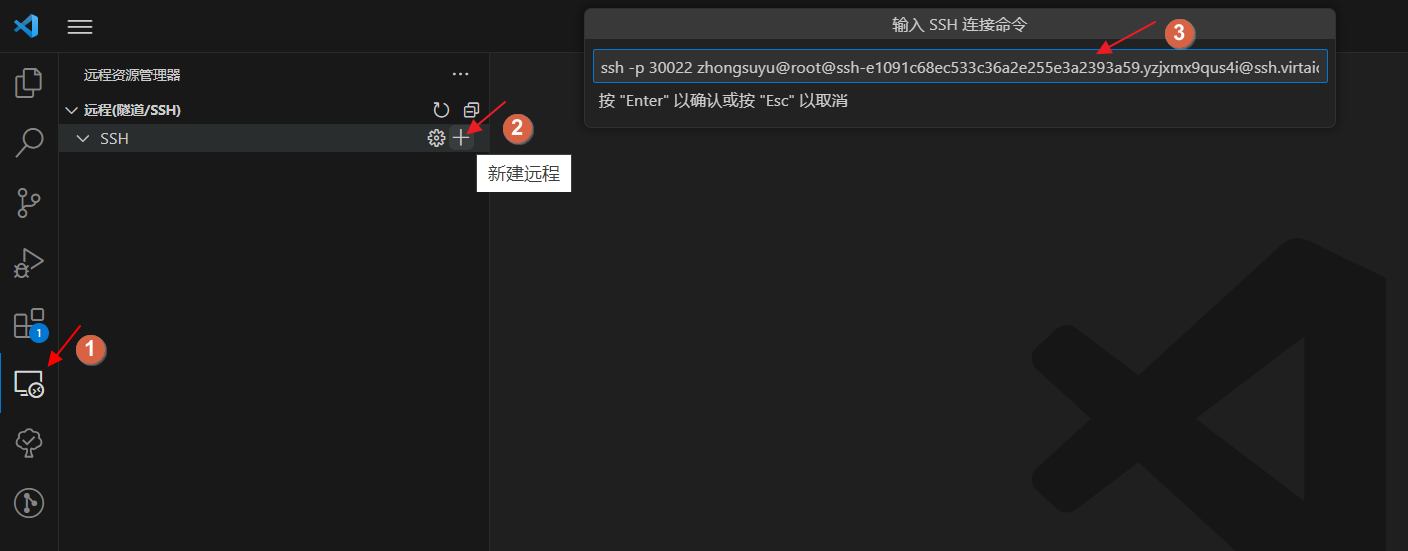This screenshot has height=551, width=1408.
Task: Select the Remote Explorer icon
Action: click(29, 383)
